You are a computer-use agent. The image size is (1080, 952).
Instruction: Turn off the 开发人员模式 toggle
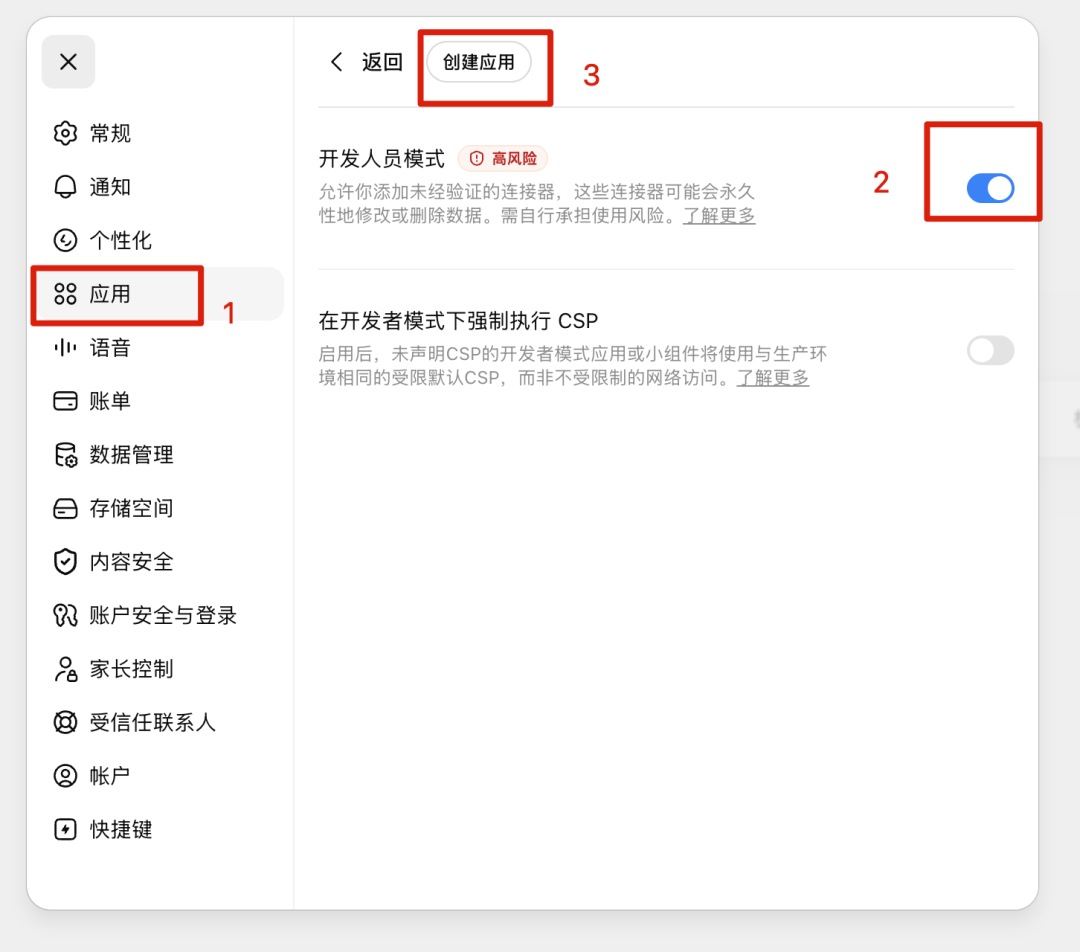click(x=990, y=188)
